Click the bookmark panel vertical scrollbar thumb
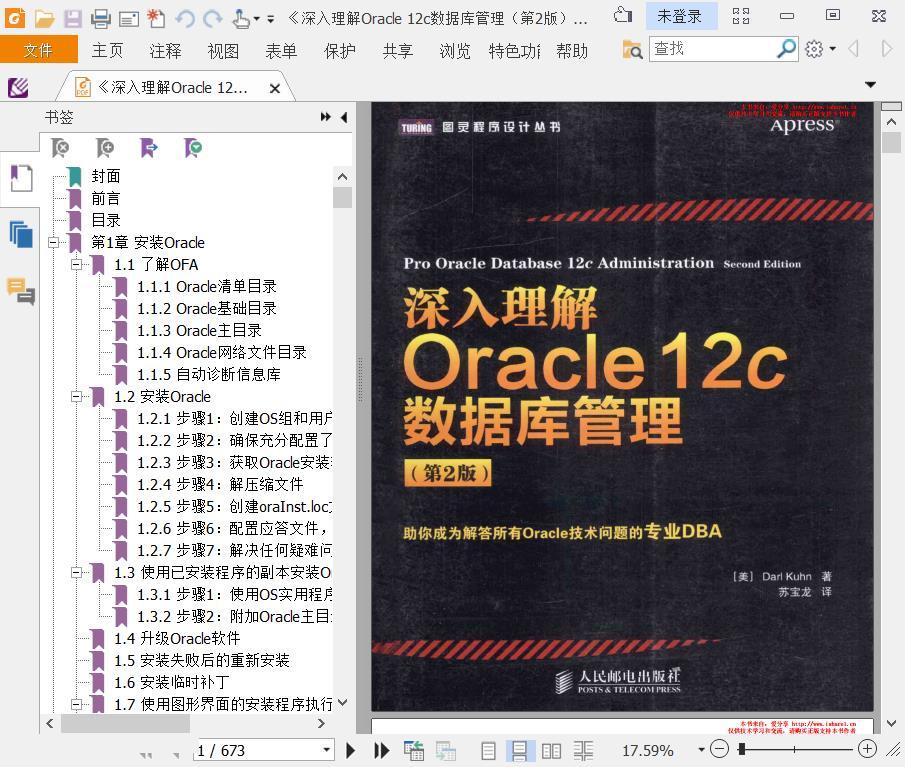905x767 pixels. [343, 197]
